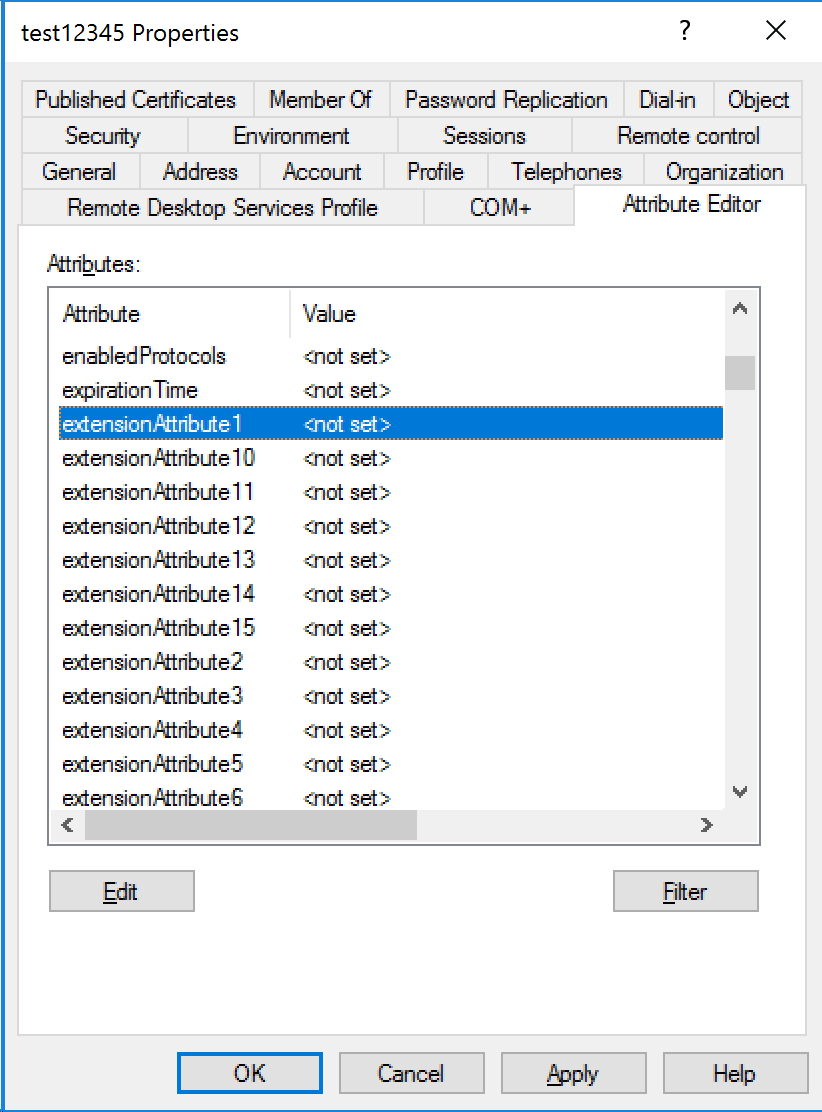Viewport: 822px width, 1112px height.
Task: Sort by the Value column header
Action: (328, 313)
